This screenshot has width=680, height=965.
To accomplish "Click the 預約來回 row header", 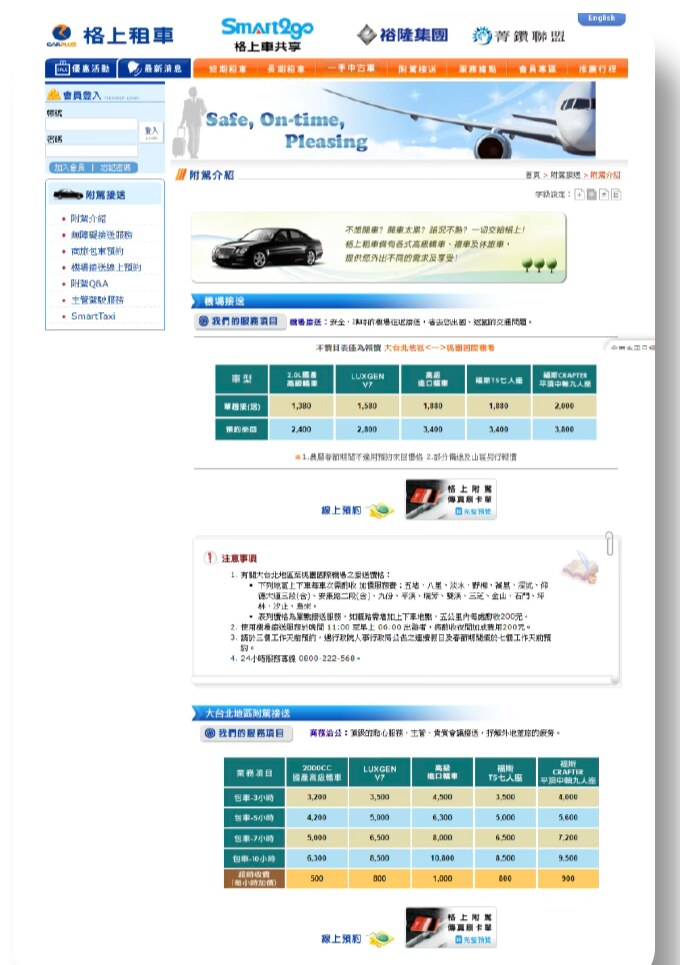I will 242,429.
